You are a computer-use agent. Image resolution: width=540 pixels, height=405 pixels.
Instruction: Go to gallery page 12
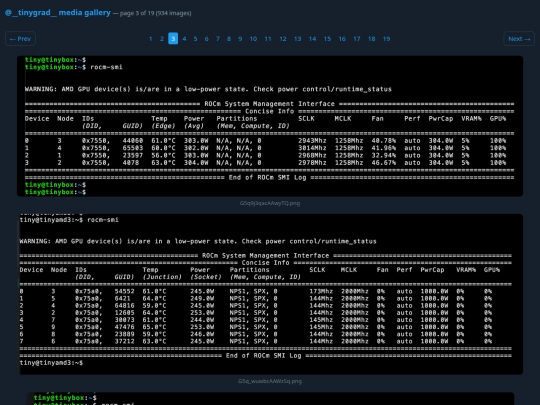coord(283,39)
